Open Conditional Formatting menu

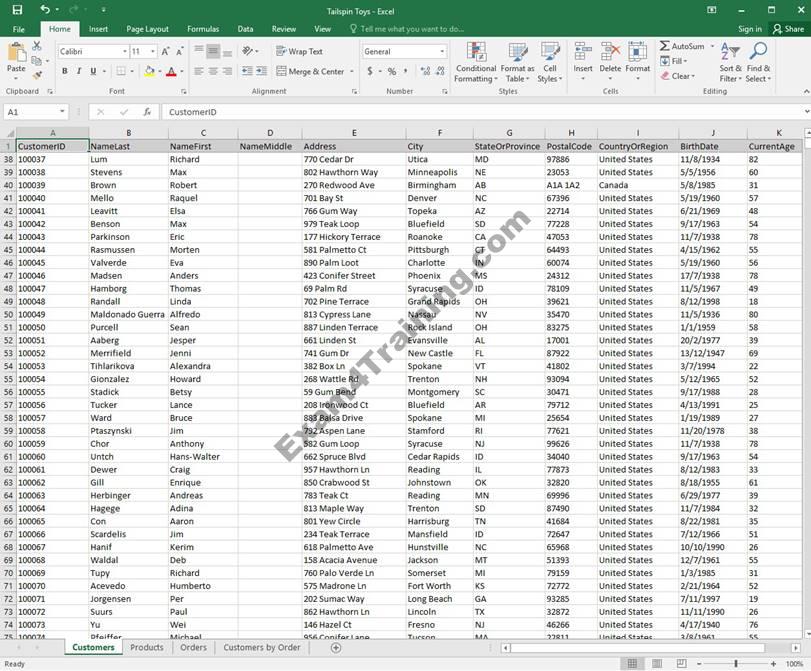tap(475, 61)
